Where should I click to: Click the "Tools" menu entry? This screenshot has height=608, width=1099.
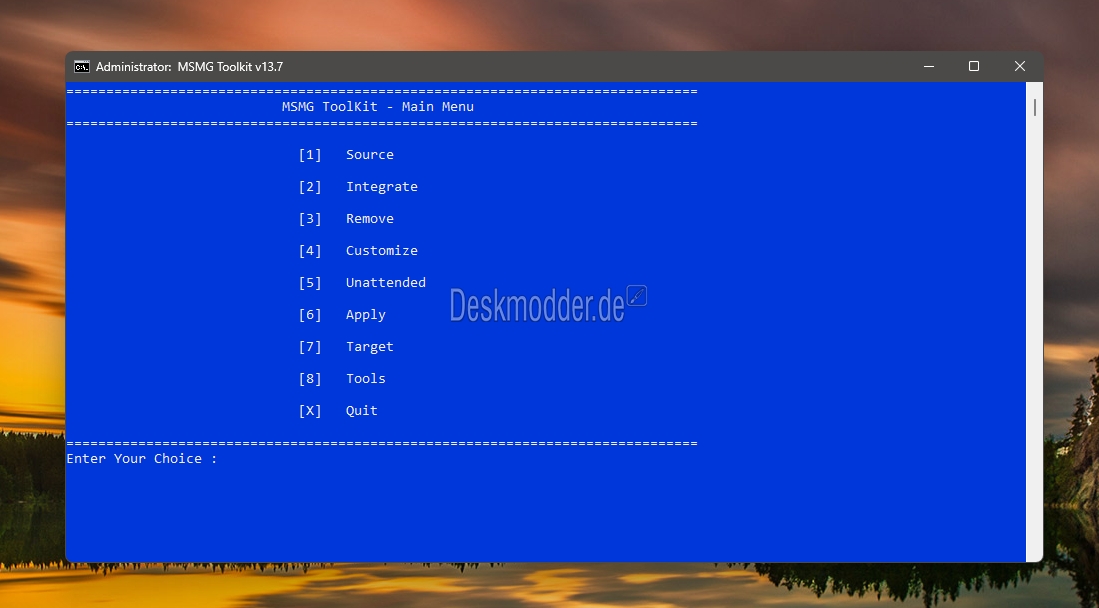365,379
